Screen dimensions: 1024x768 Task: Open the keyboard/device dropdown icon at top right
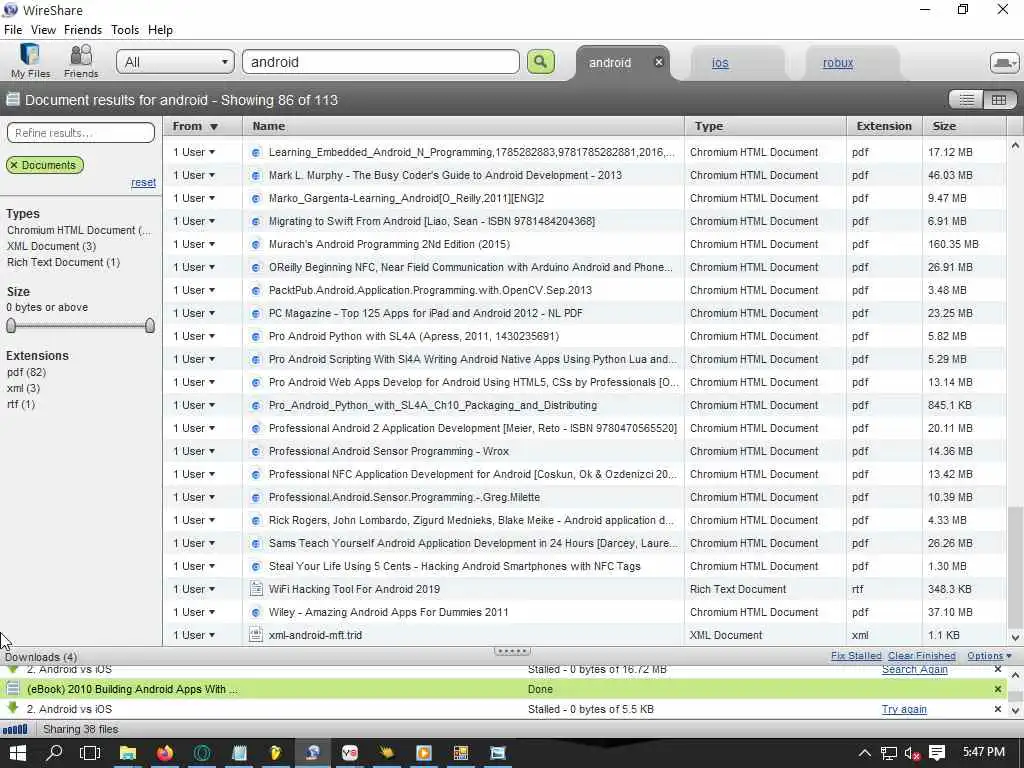tap(1004, 62)
